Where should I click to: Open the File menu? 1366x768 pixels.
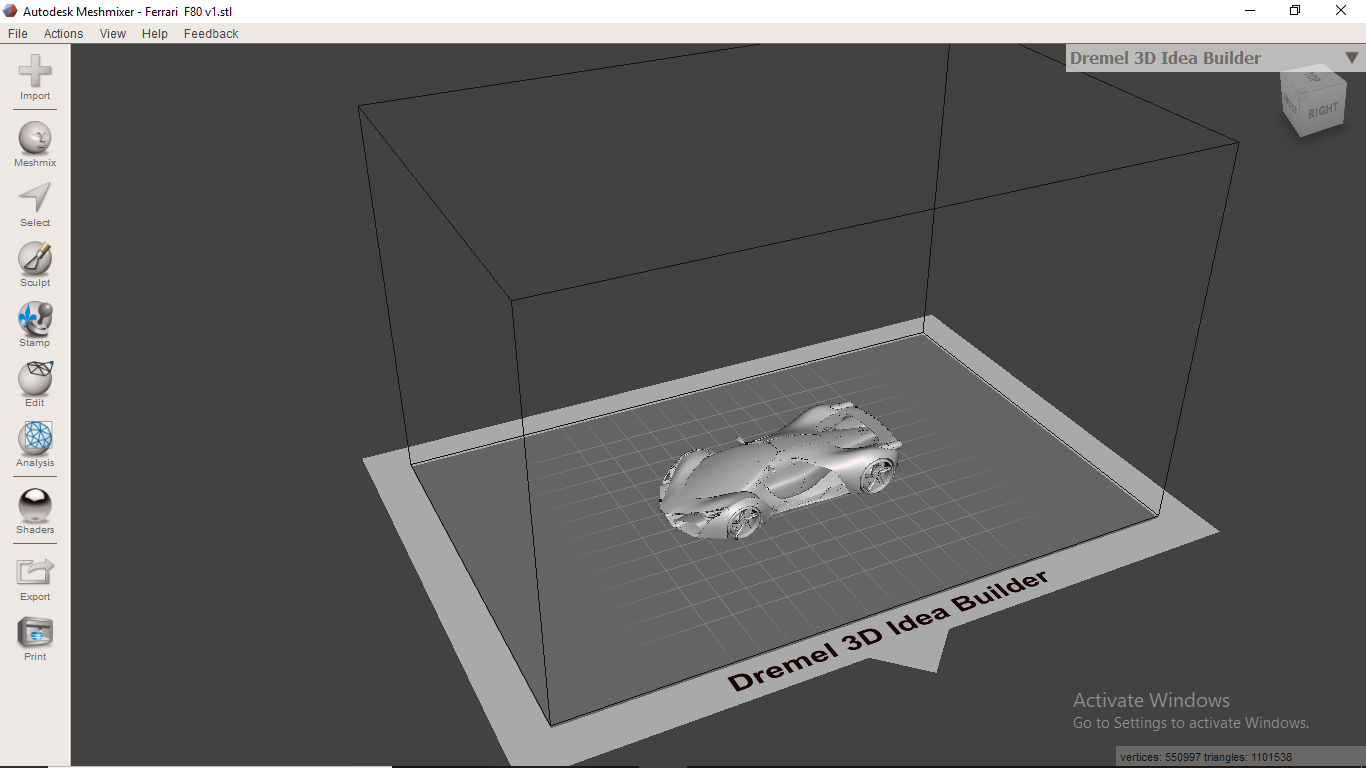click(x=18, y=33)
